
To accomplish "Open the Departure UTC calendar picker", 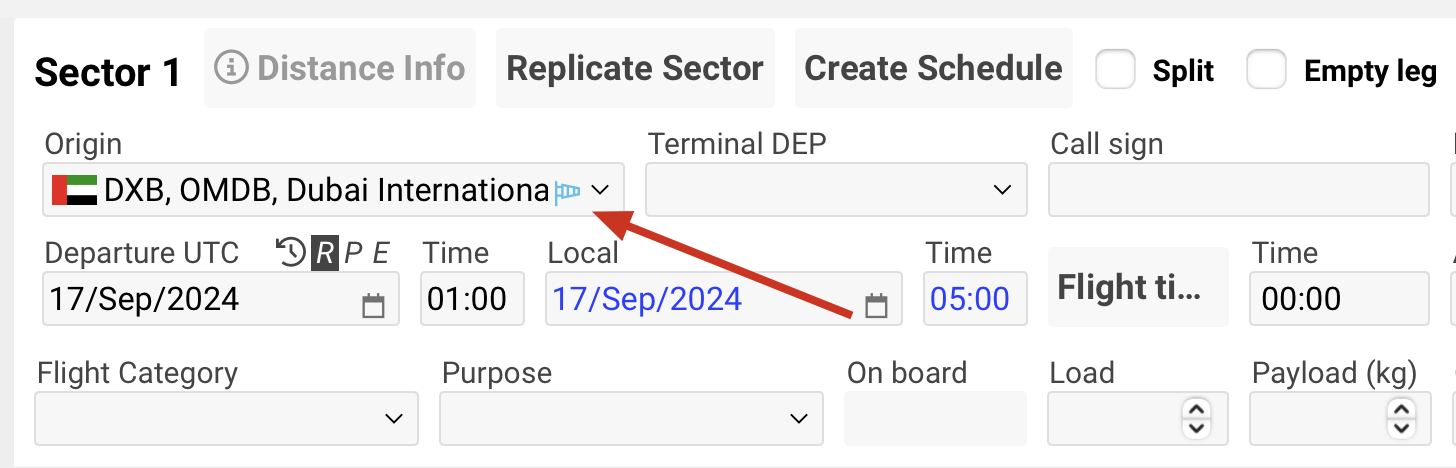I will [373, 305].
